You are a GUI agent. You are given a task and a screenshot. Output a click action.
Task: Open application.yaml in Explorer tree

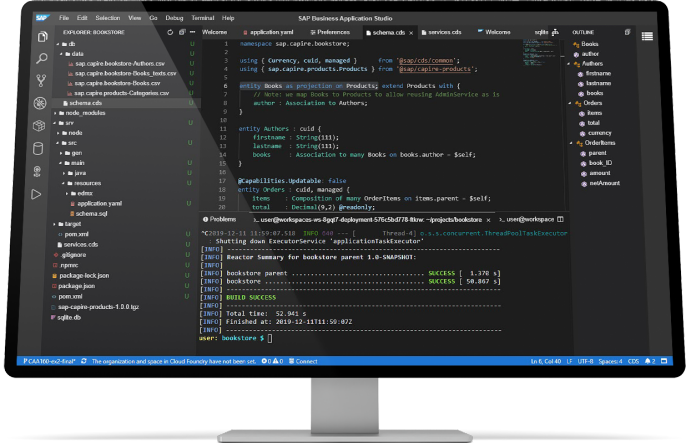(96, 203)
